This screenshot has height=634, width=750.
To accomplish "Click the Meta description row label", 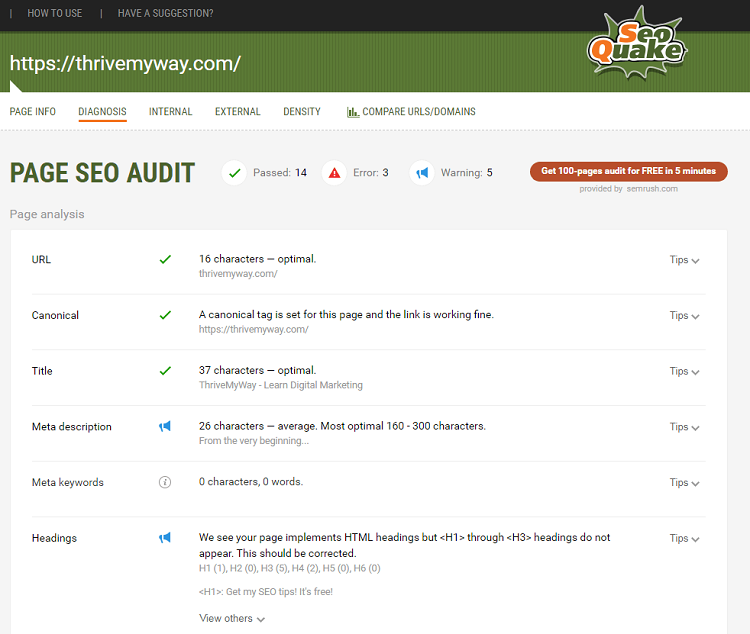I will [x=72, y=426].
